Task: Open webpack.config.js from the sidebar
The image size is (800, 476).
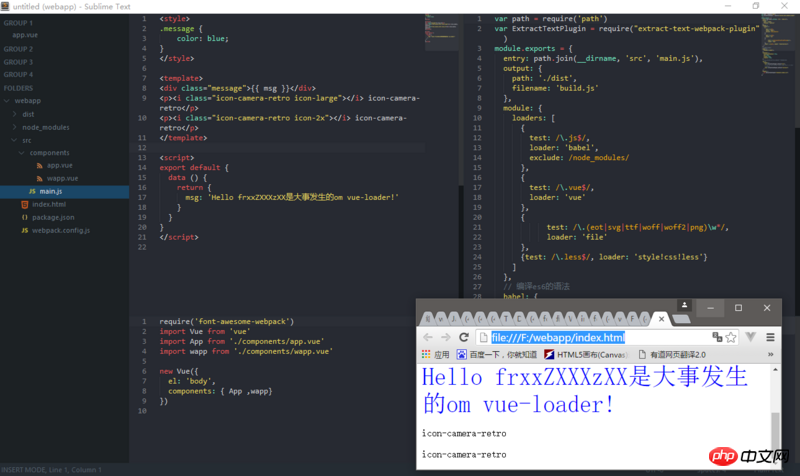Action: (x=60, y=230)
